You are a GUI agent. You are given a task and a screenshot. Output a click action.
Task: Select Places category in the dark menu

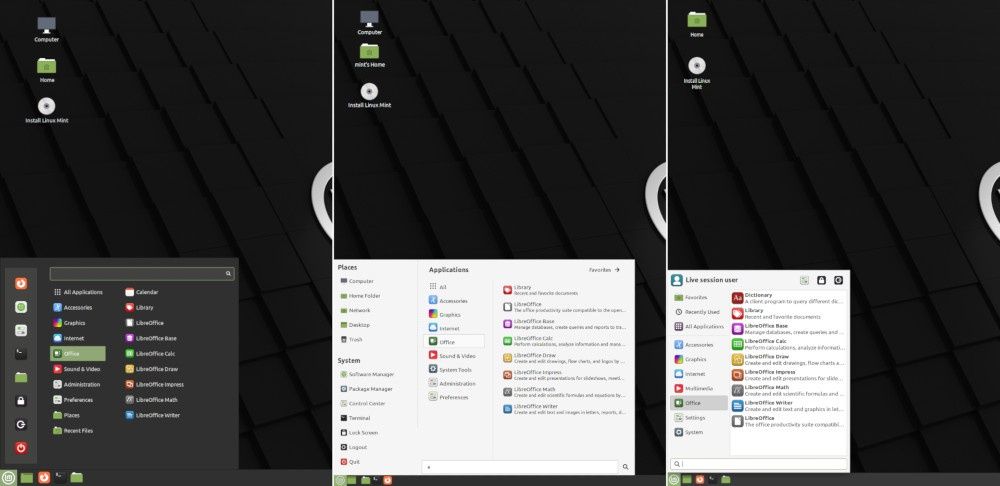coord(67,415)
